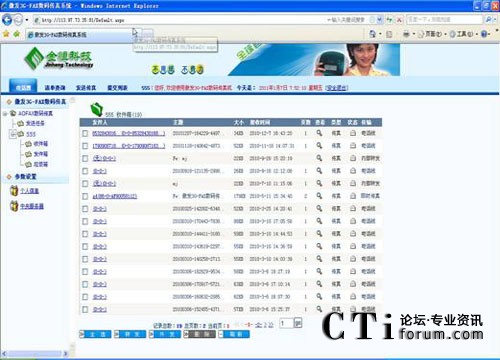This screenshot has height=360, width=500.
Task: Open magnifier view for the 2010-3-25 fax
Action: pyautogui.click(x=319, y=208)
